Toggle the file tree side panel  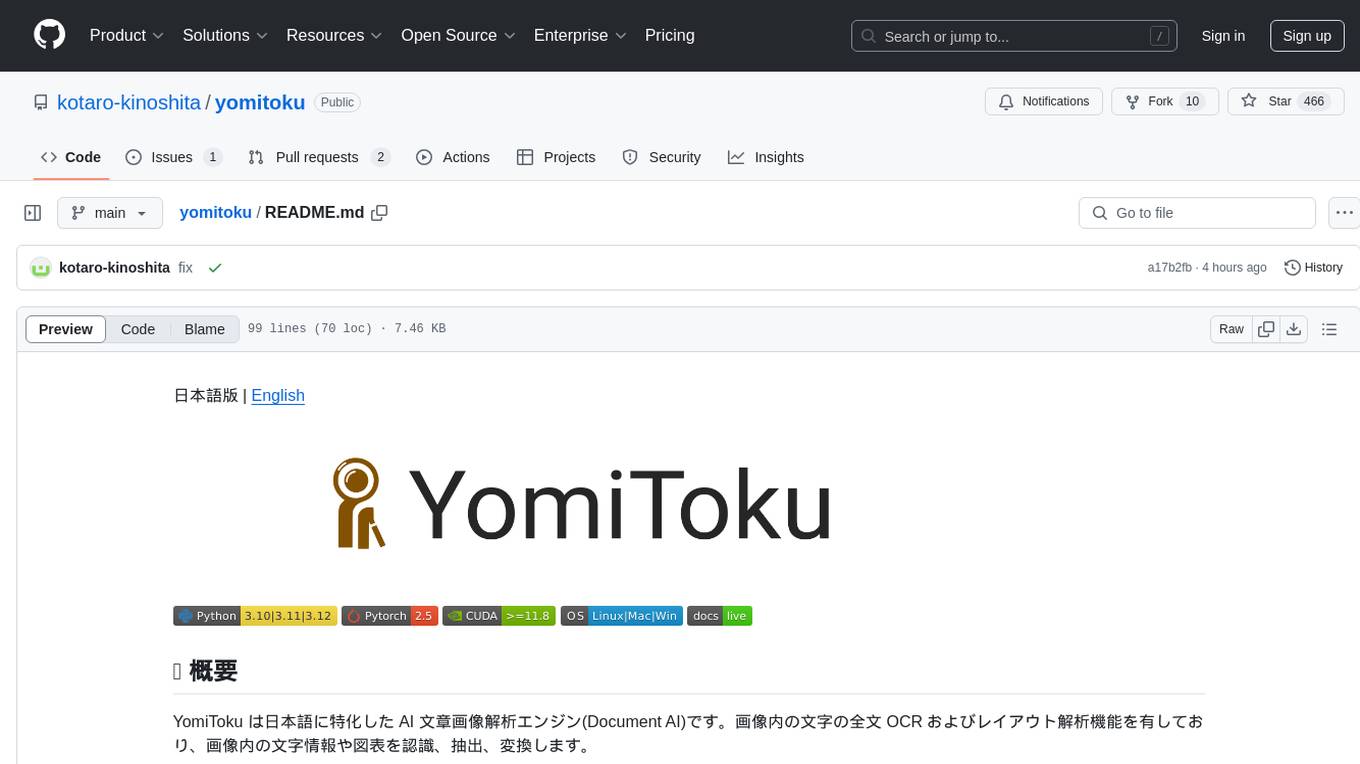tap(33, 213)
